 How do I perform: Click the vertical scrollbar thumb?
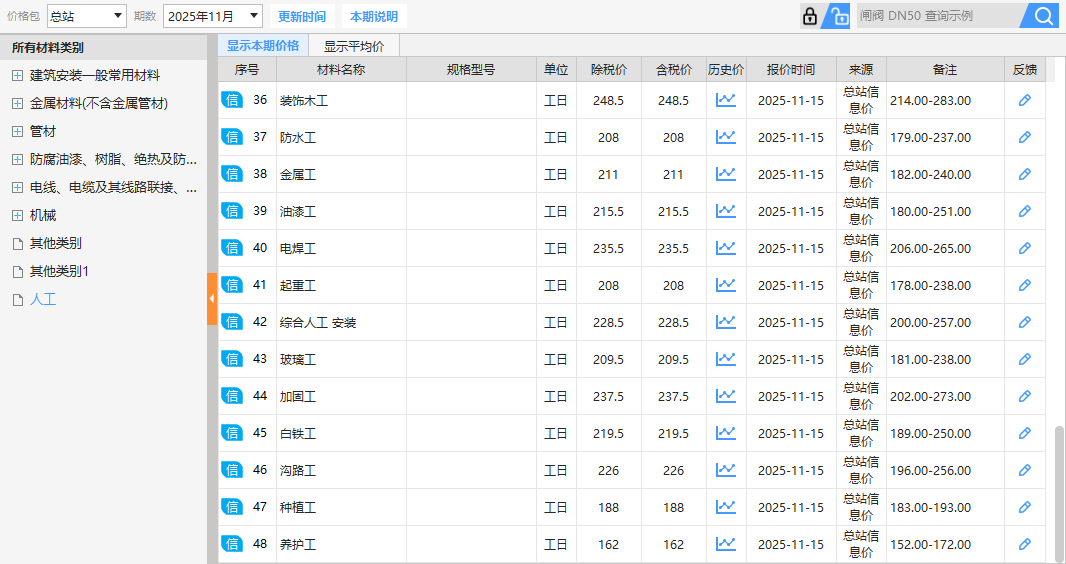coord(1059,494)
